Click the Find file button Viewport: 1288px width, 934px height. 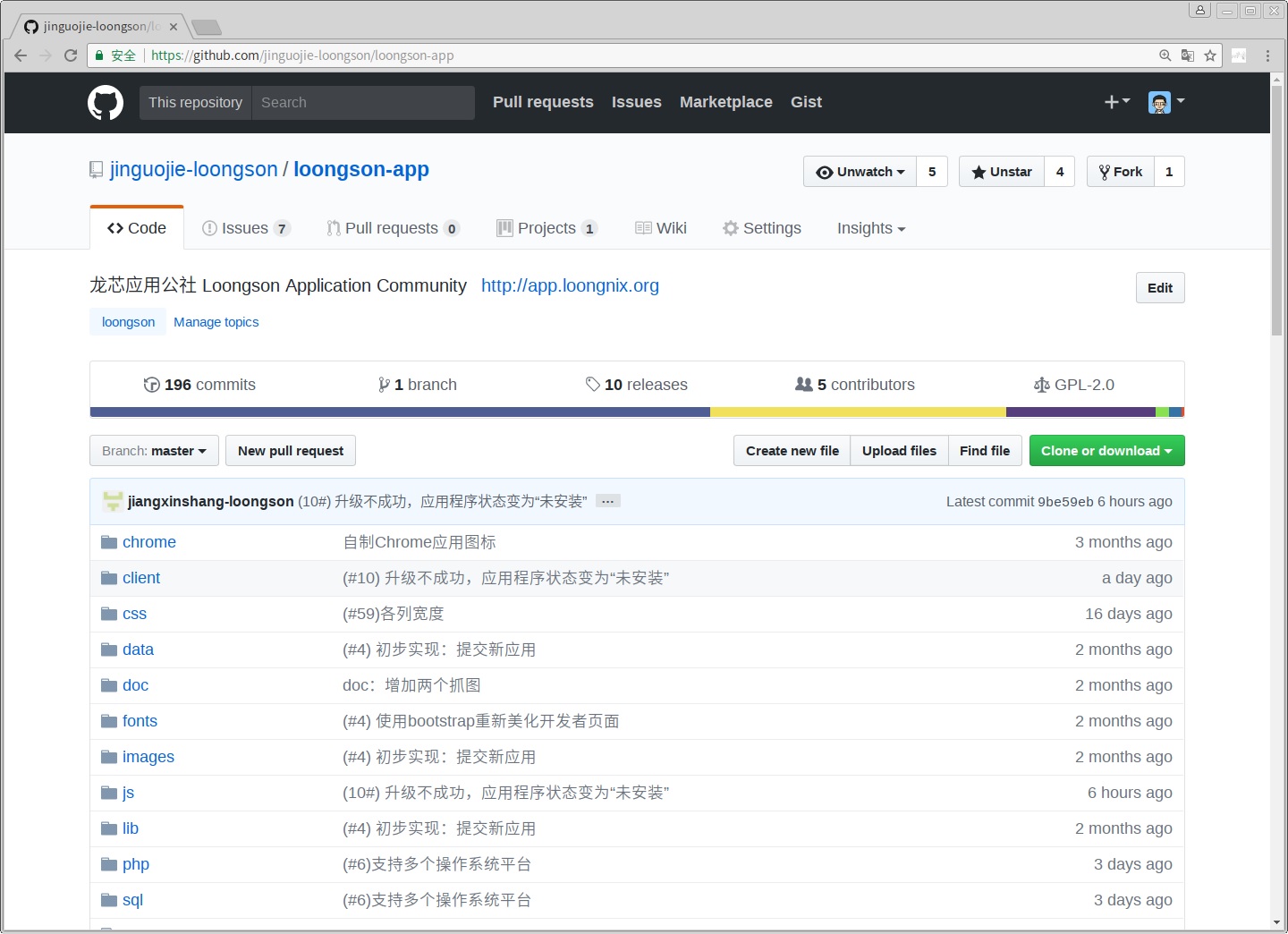[985, 451]
